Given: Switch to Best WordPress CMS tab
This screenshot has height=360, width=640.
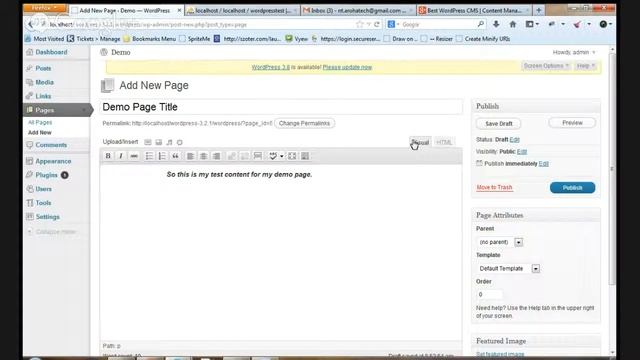Looking at the screenshot, I should (474, 11).
